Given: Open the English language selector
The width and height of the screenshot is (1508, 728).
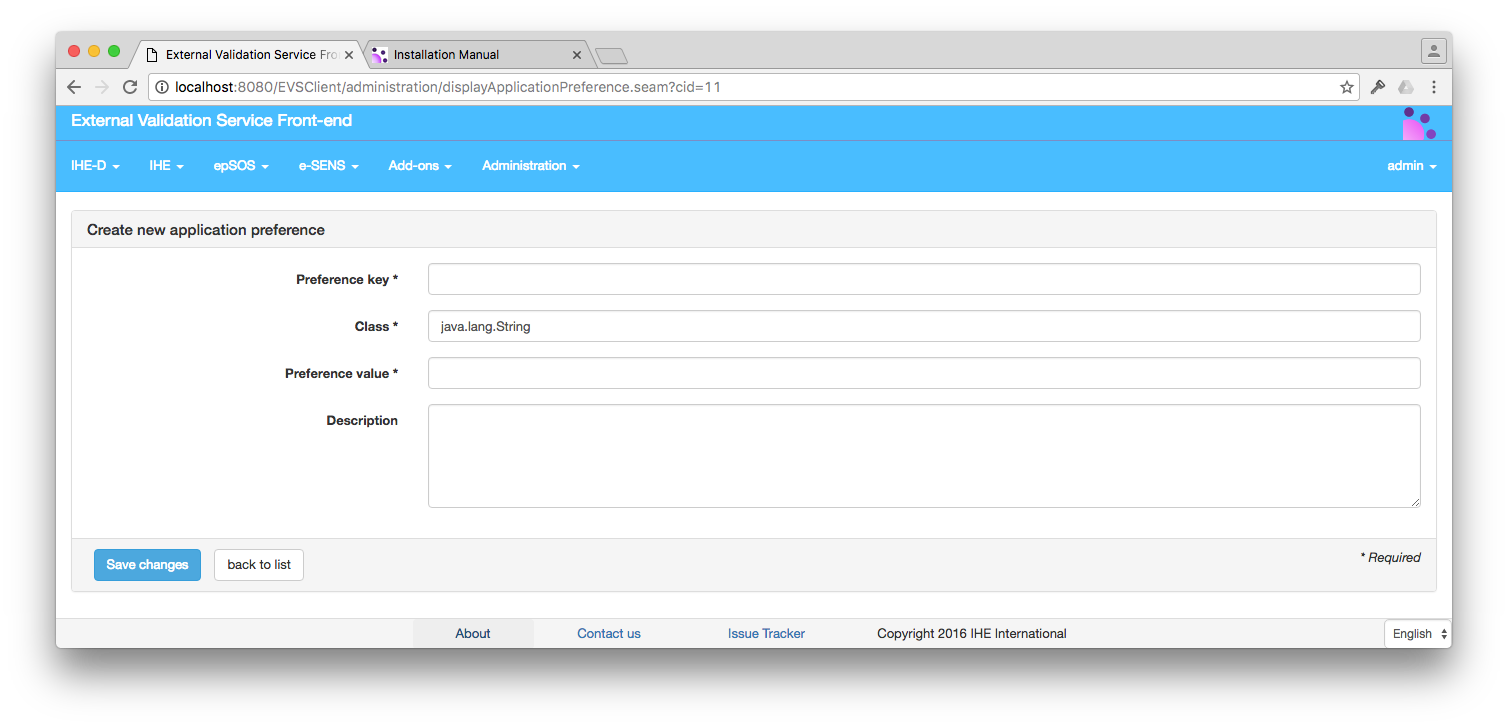Looking at the screenshot, I should click(x=1416, y=633).
